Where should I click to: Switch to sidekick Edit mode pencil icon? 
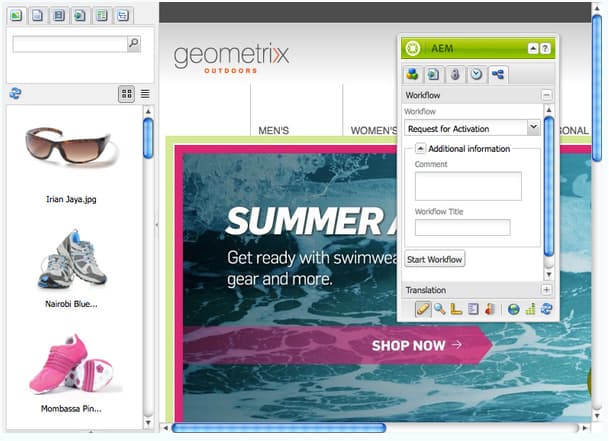(423, 309)
